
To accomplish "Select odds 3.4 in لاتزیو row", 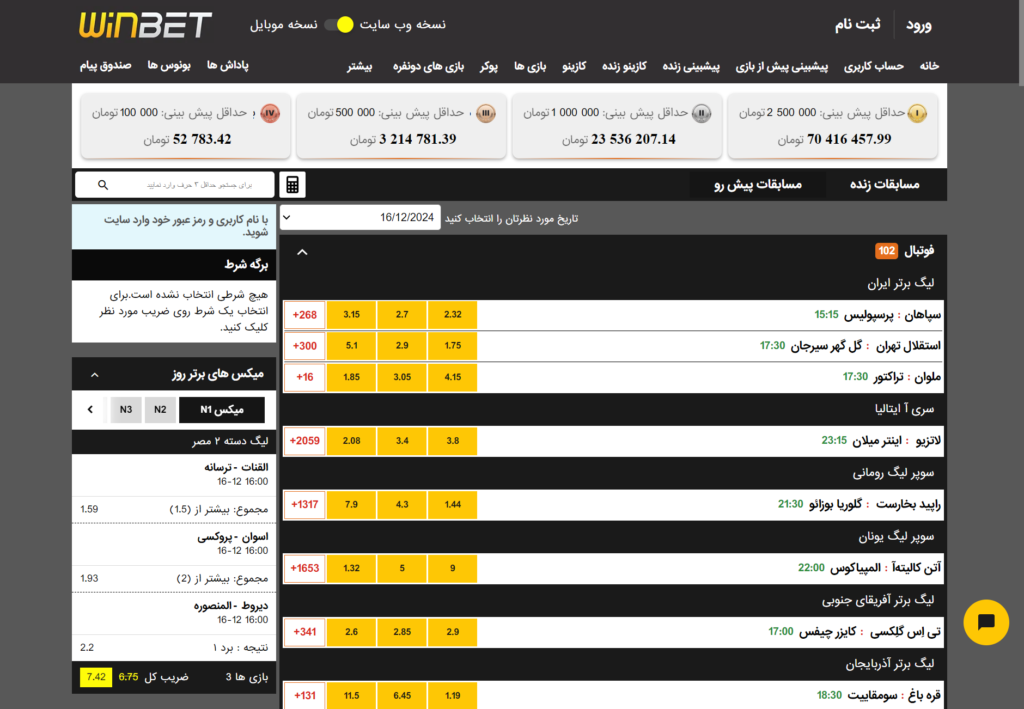I will (402, 441).
